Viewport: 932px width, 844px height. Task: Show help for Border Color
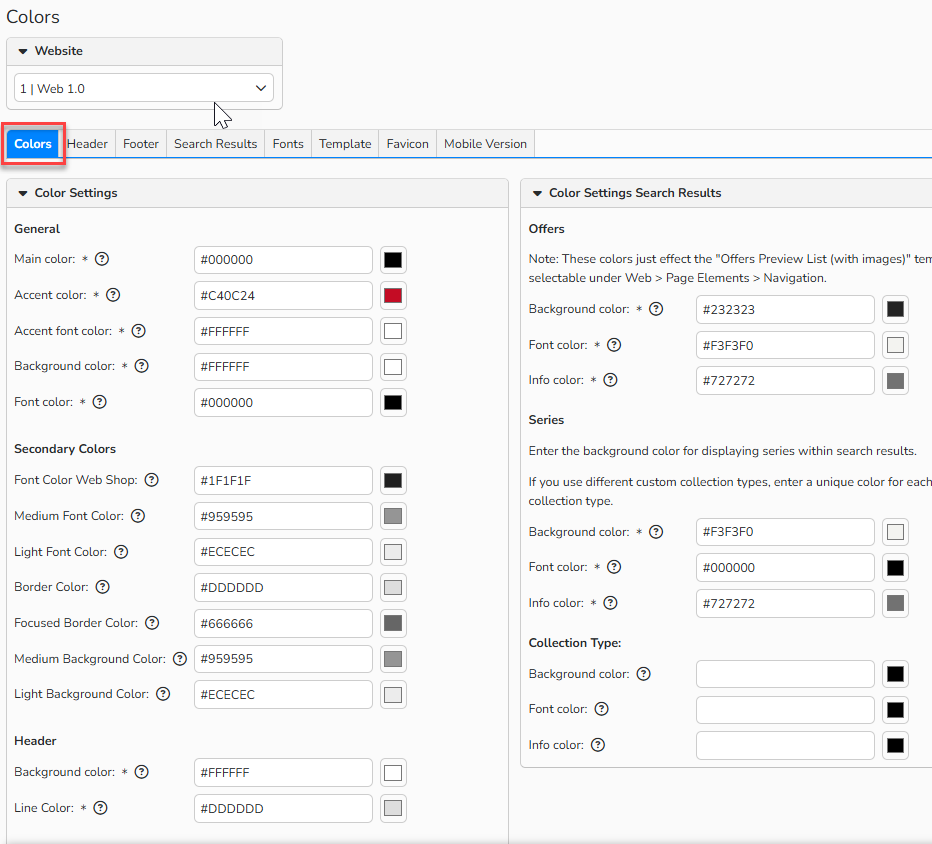[103, 587]
